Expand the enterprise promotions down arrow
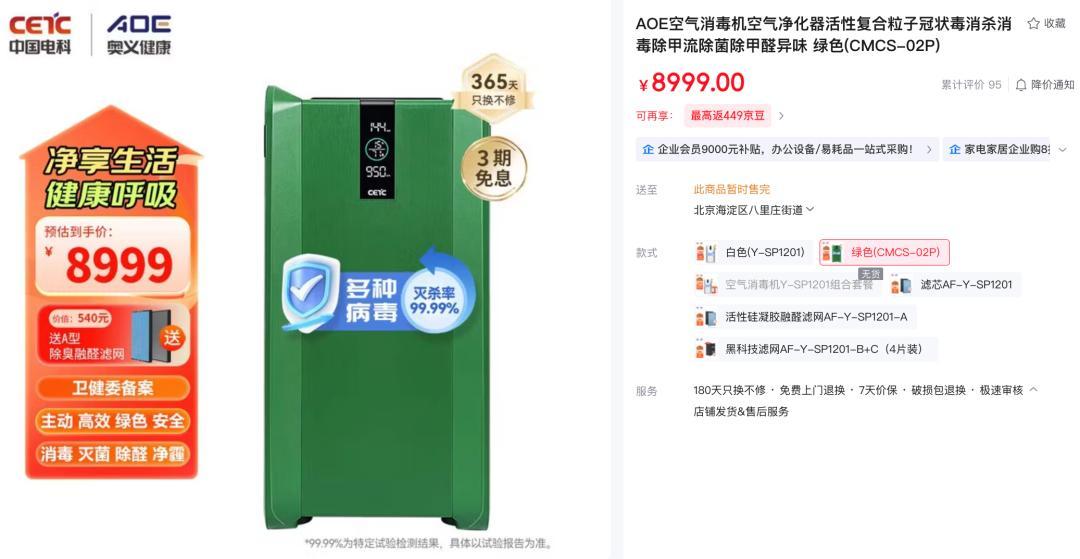The image size is (1080, 559). coord(1063,149)
